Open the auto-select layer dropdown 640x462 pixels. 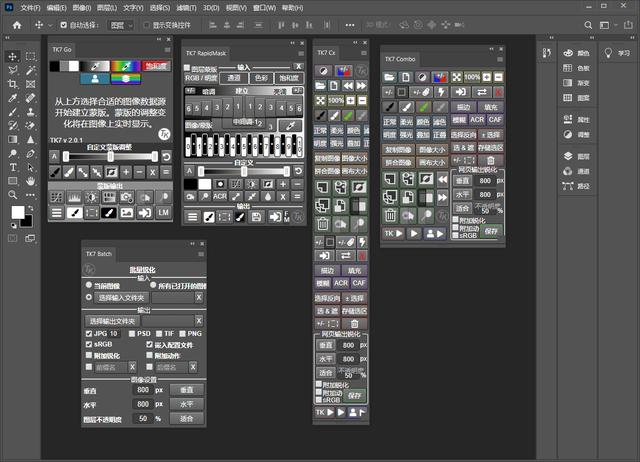click(x=122, y=25)
